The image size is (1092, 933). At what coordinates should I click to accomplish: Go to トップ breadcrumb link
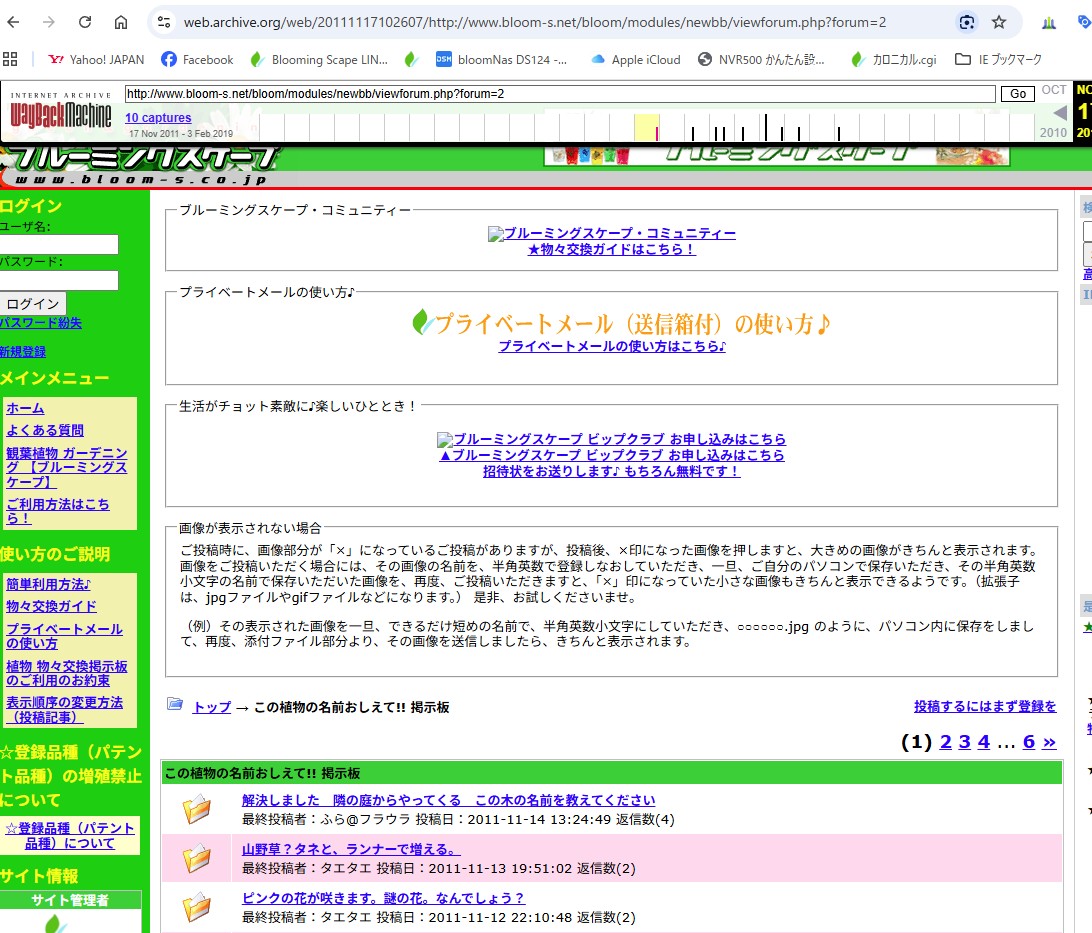[212, 707]
